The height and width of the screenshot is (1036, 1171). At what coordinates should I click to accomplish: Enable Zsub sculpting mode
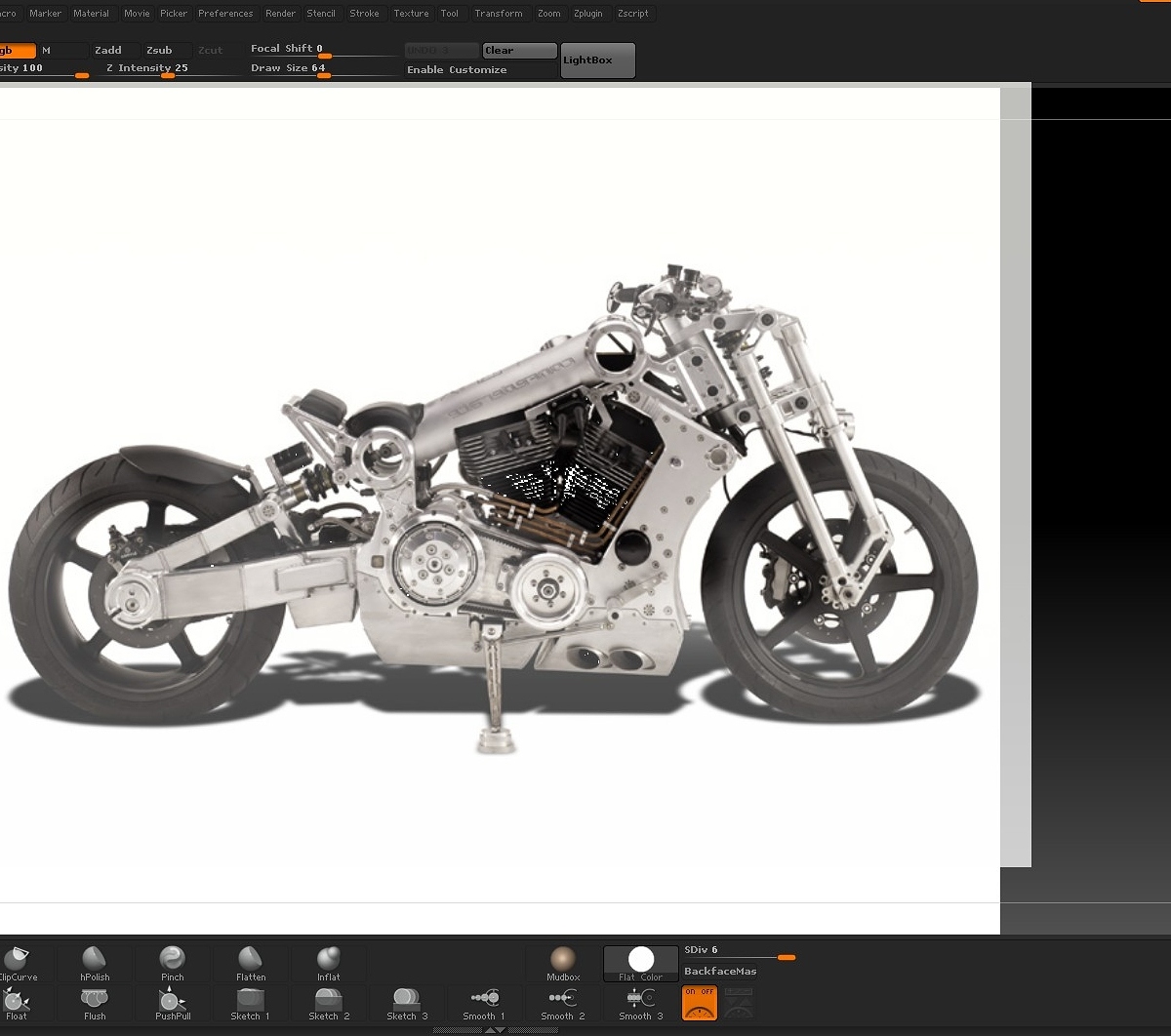(x=167, y=50)
